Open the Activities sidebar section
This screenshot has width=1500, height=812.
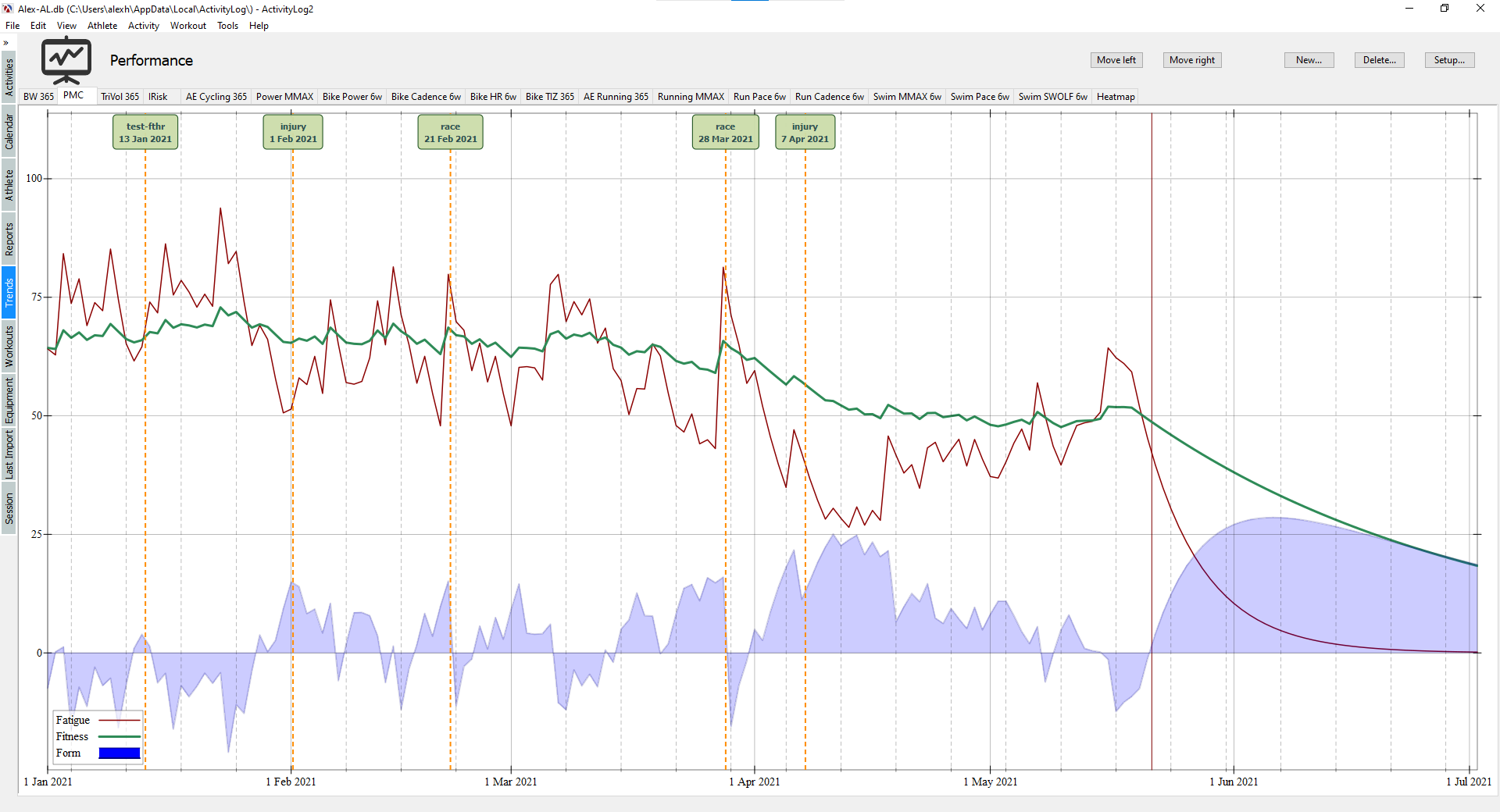pos(9,77)
